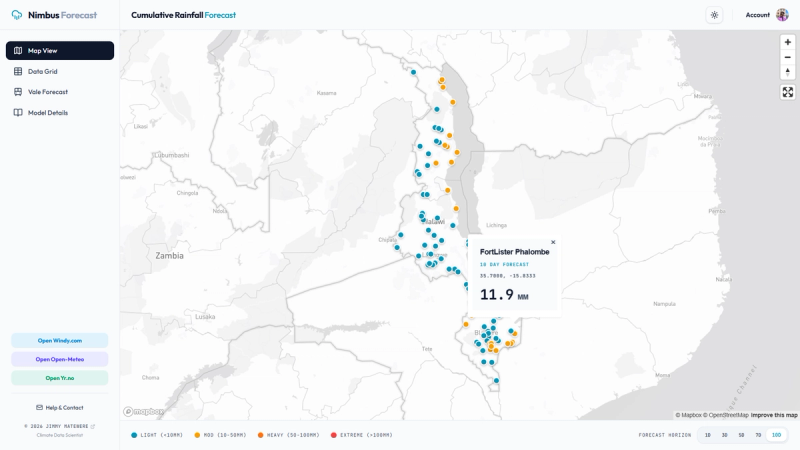Click the Heavy (50-100mm) legend swatch

[261, 435]
